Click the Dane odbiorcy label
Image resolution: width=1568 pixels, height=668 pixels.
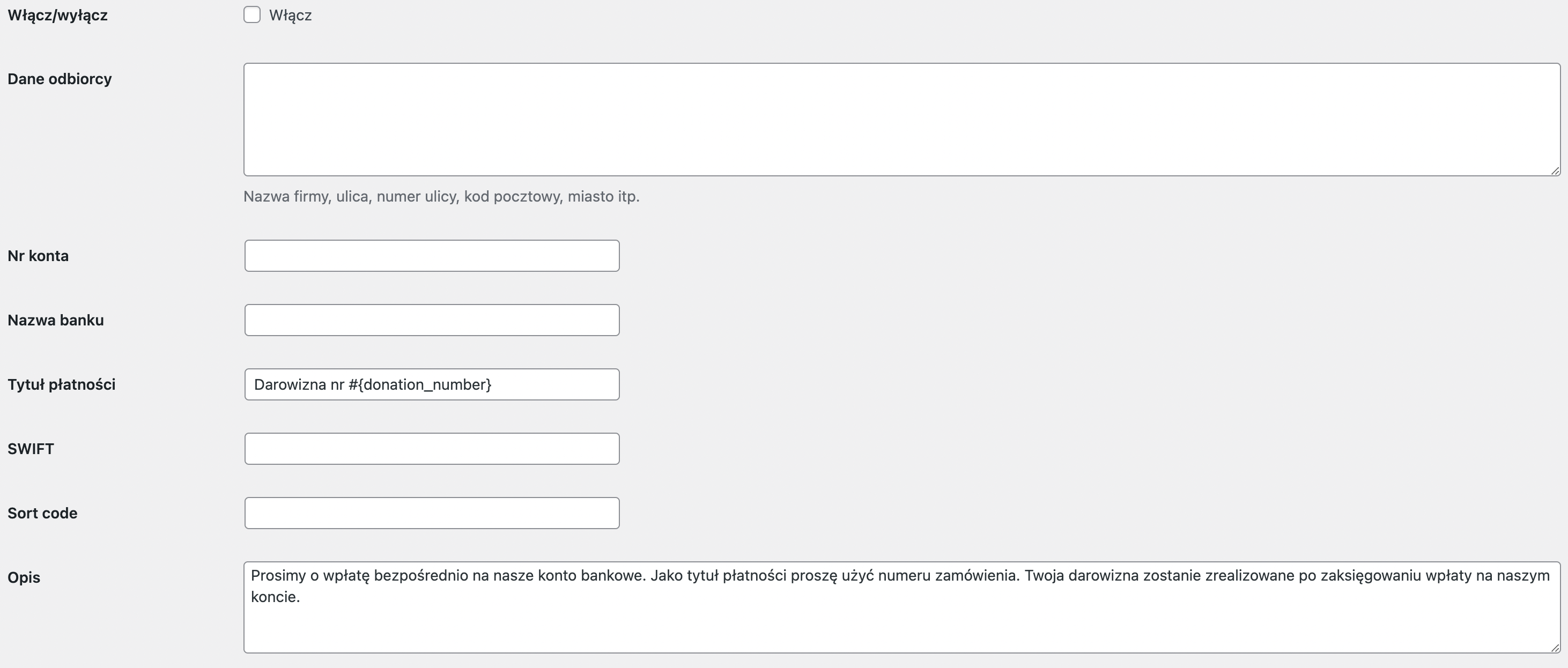tap(60, 79)
